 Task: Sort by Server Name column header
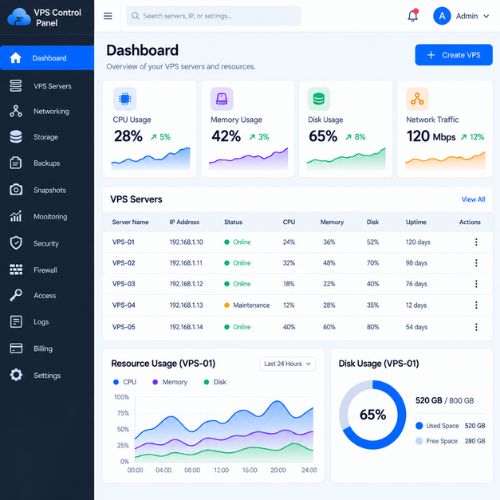(x=130, y=222)
